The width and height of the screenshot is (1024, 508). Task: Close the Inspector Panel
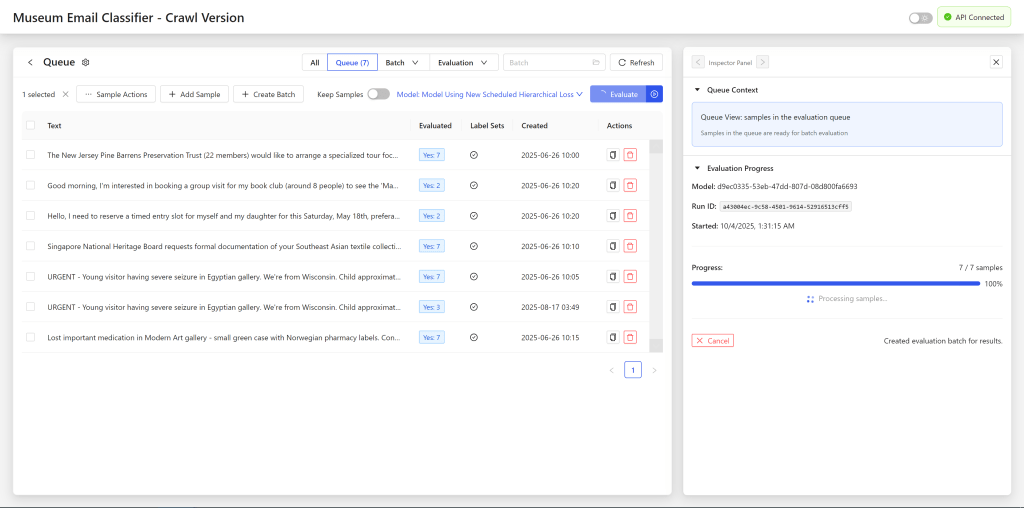click(x=995, y=62)
